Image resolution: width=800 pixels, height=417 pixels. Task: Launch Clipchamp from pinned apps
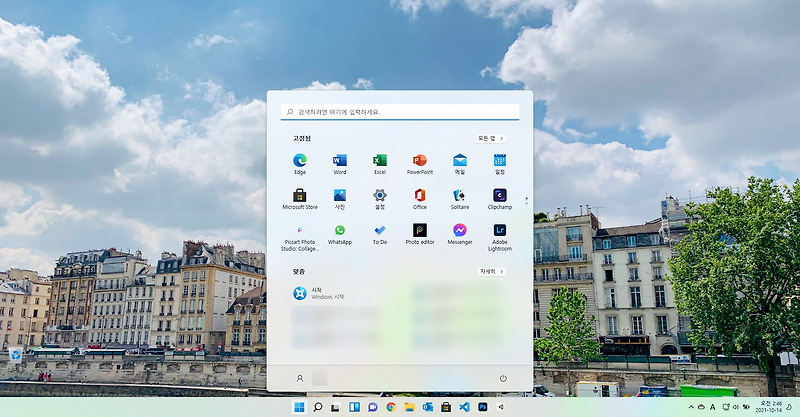coord(499,199)
